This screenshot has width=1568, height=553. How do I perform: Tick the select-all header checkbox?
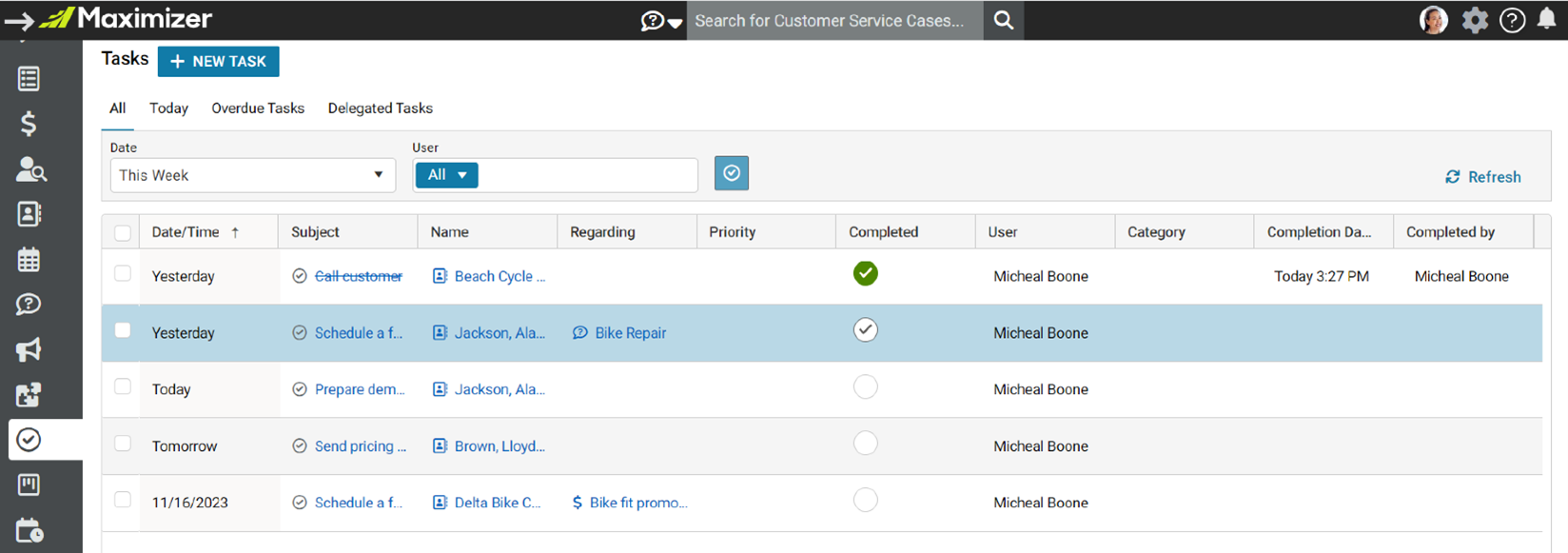pos(123,232)
